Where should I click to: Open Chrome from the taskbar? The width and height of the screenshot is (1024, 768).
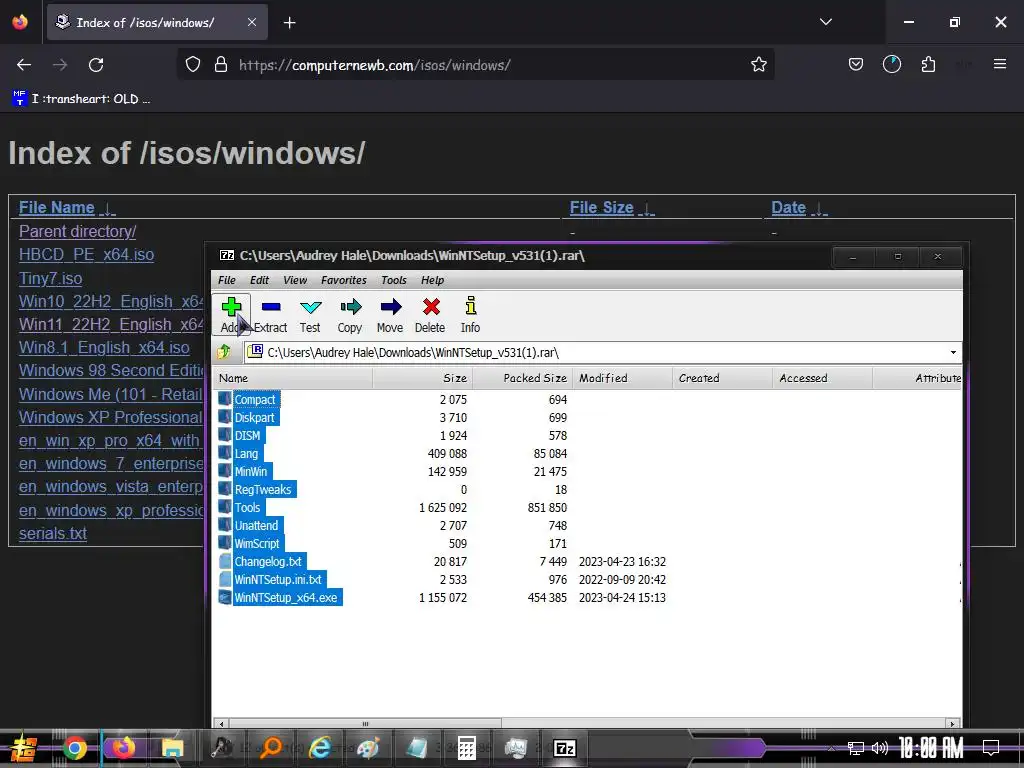(75, 748)
